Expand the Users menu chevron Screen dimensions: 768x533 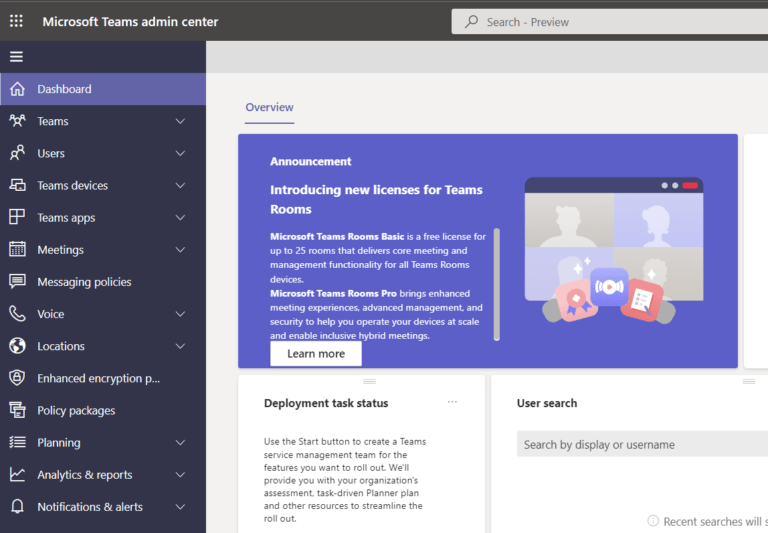[x=180, y=153]
